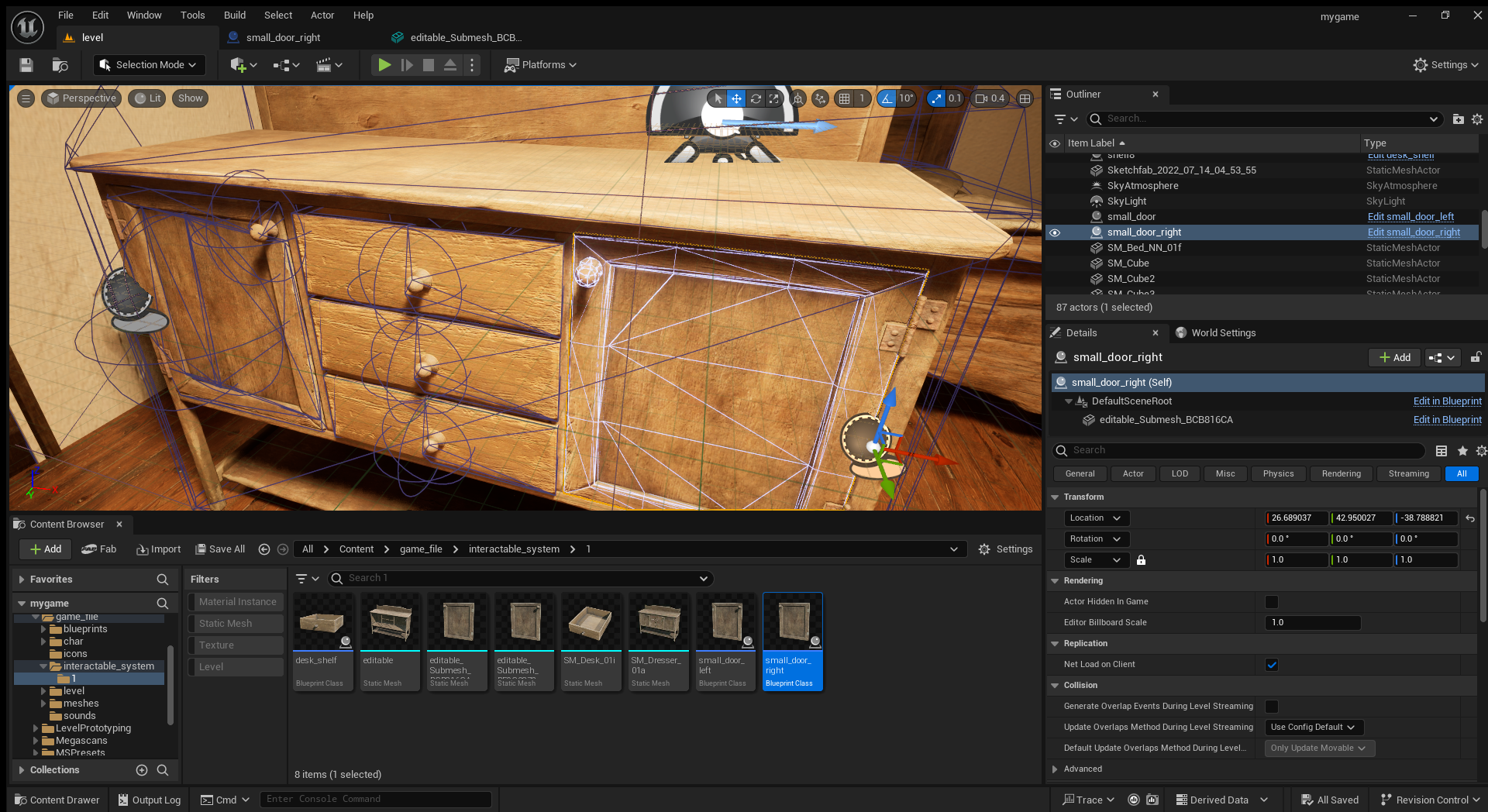Toggle visibility eye for small_door_right in the Outliner
Image resolution: width=1488 pixels, height=812 pixels.
1055,232
